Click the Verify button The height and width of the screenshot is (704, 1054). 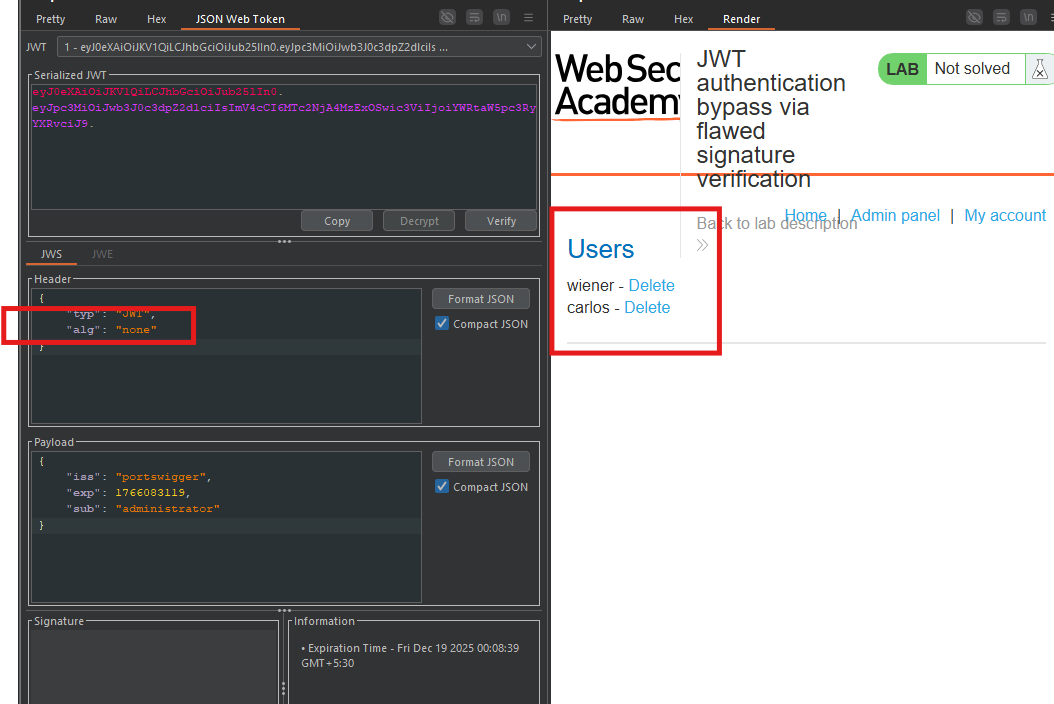[501, 221]
